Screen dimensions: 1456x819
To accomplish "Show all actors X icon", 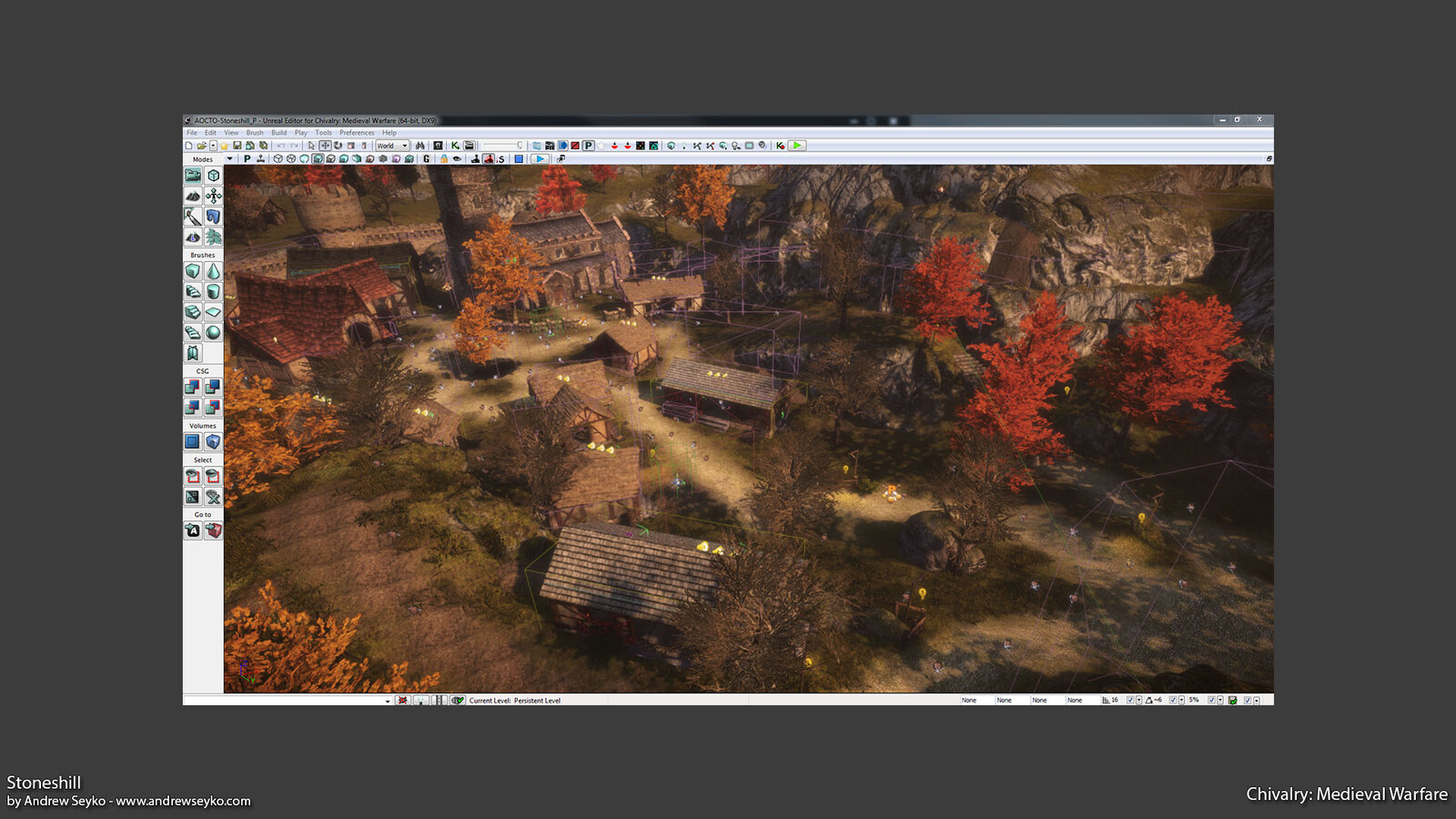I will [213, 497].
